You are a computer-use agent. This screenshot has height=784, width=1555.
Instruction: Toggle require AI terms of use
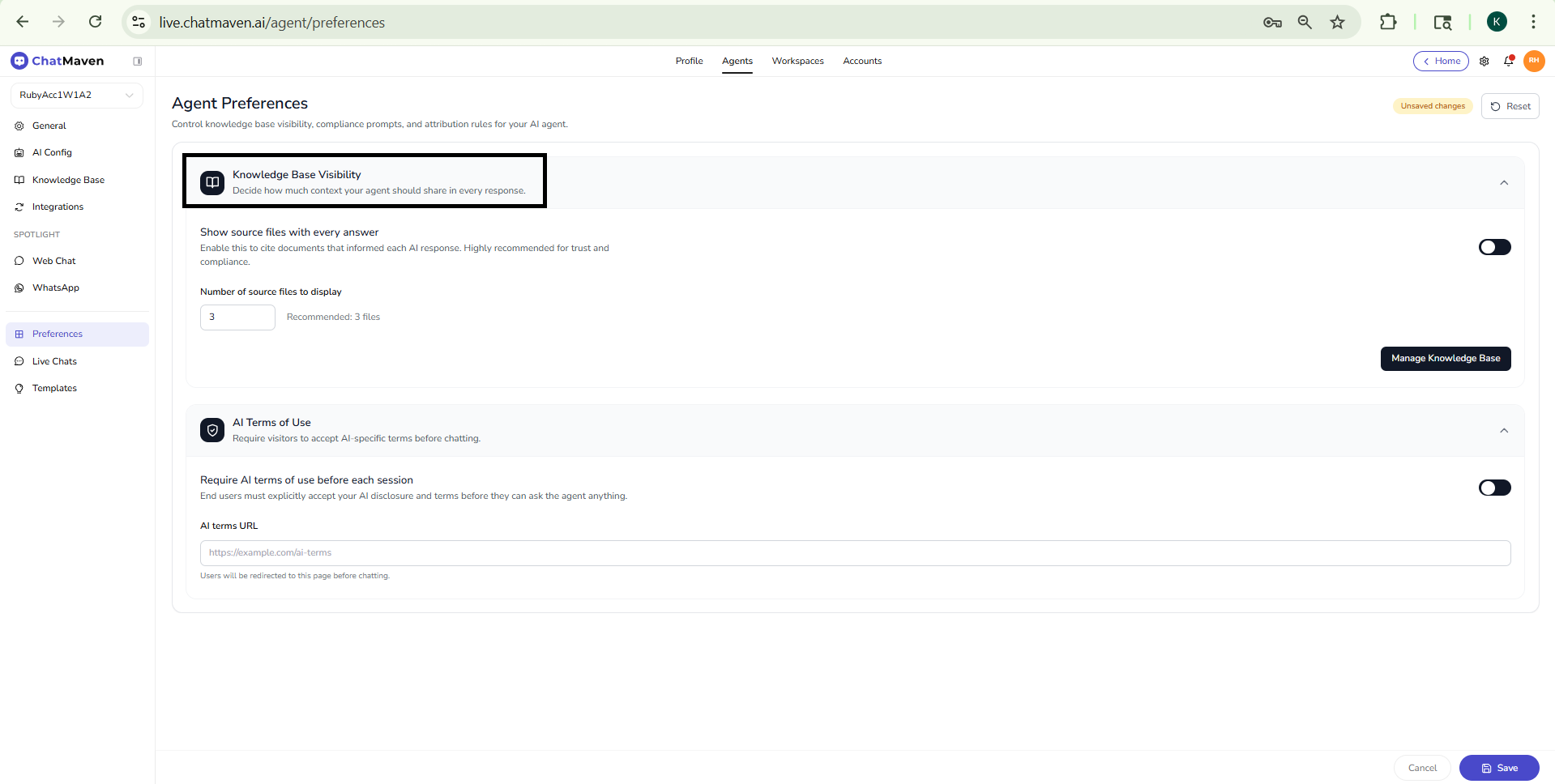point(1493,488)
